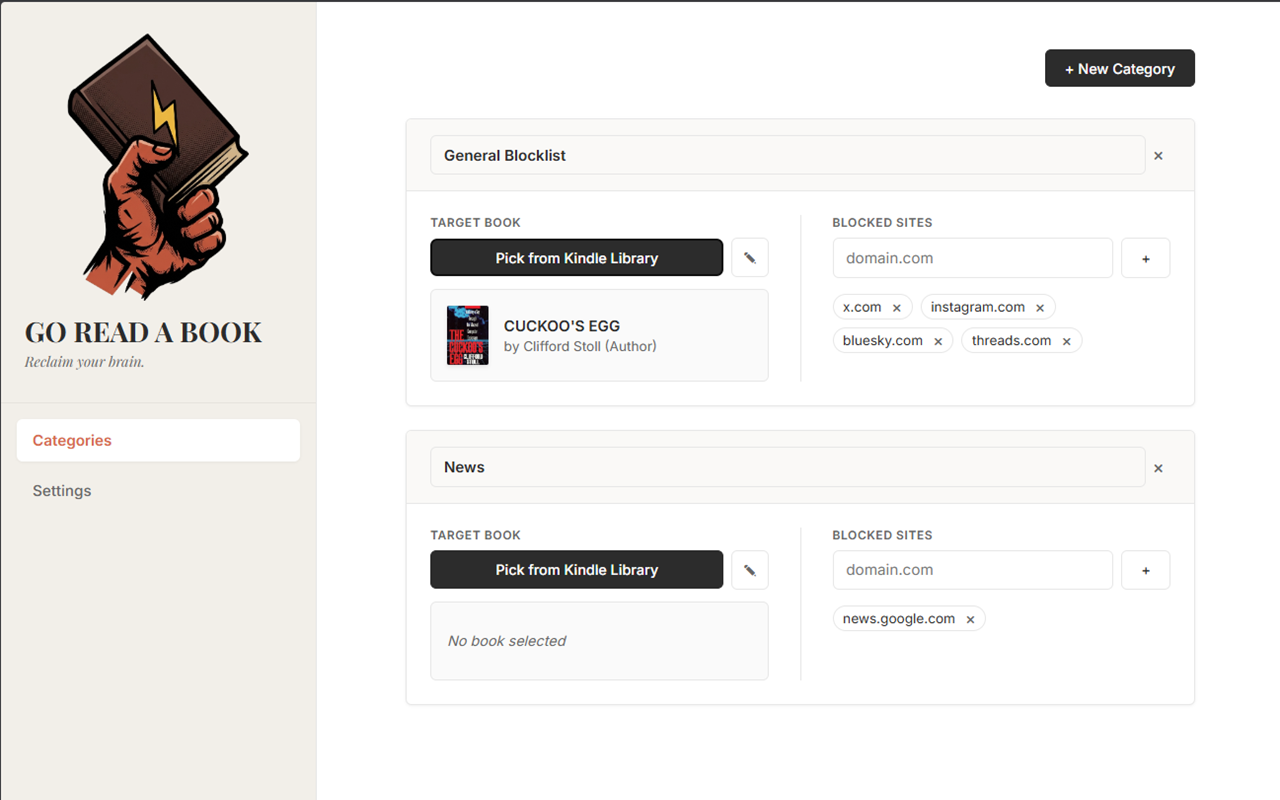Remove threads.com chip from blocked sites
The height and width of the screenshot is (800, 1280).
(1066, 342)
